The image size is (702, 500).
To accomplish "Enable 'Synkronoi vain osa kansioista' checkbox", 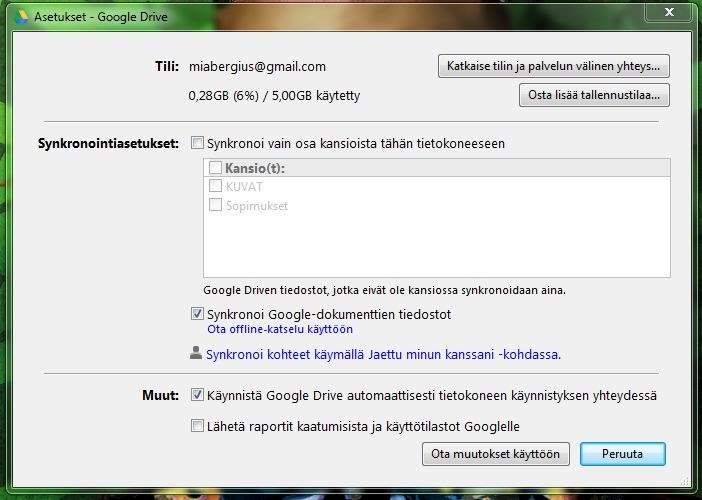I will [197, 143].
